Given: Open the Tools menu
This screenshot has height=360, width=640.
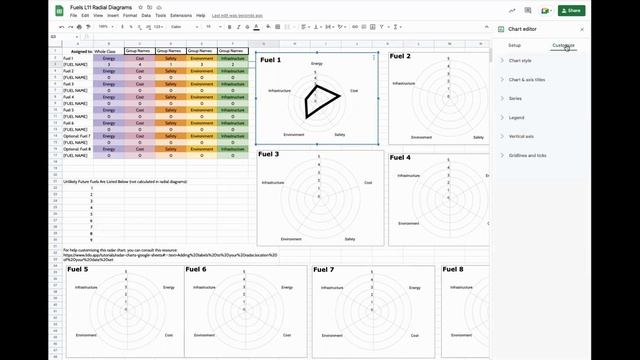Looking at the screenshot, I should [x=160, y=16].
